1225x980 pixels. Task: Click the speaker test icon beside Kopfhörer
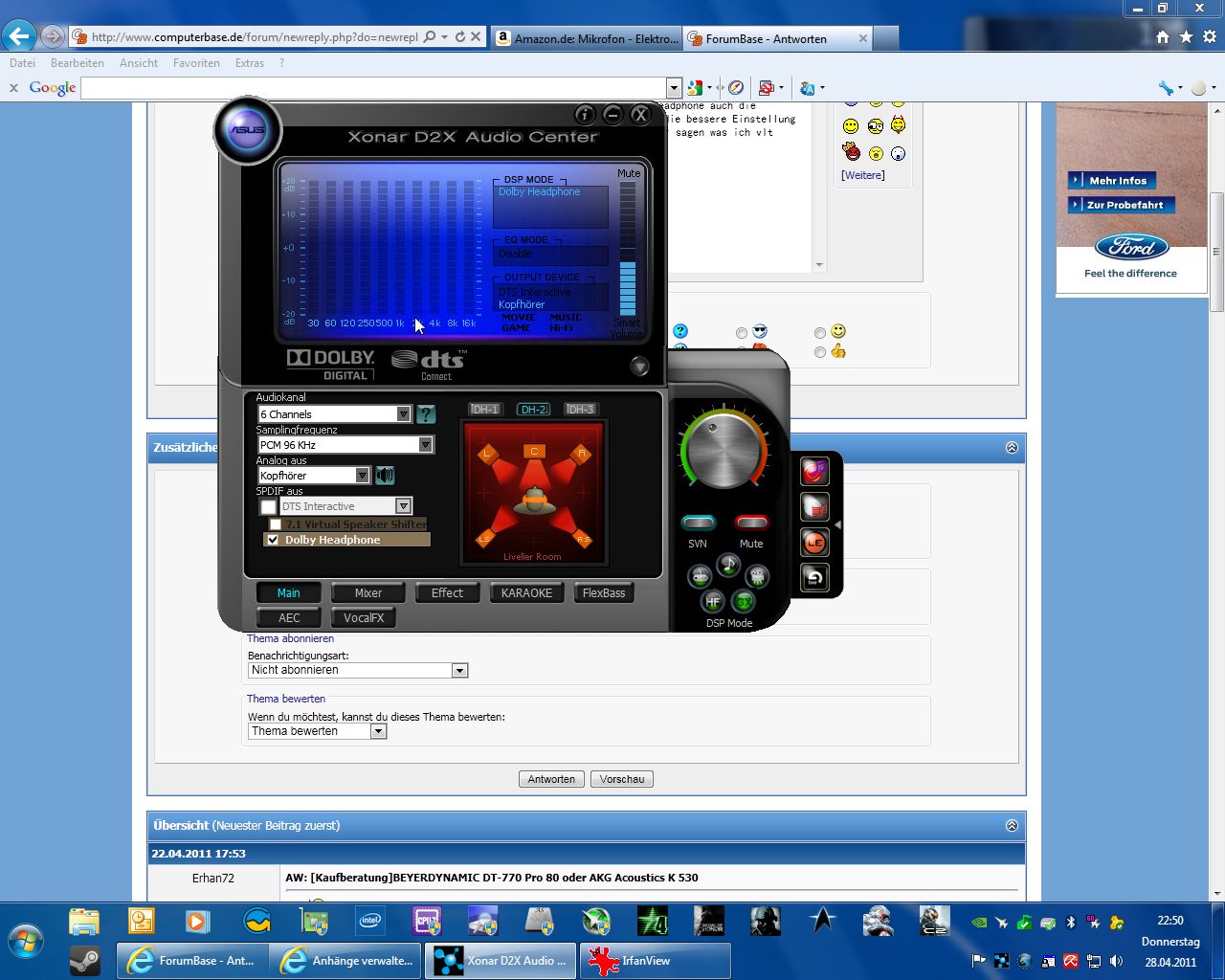[385, 475]
